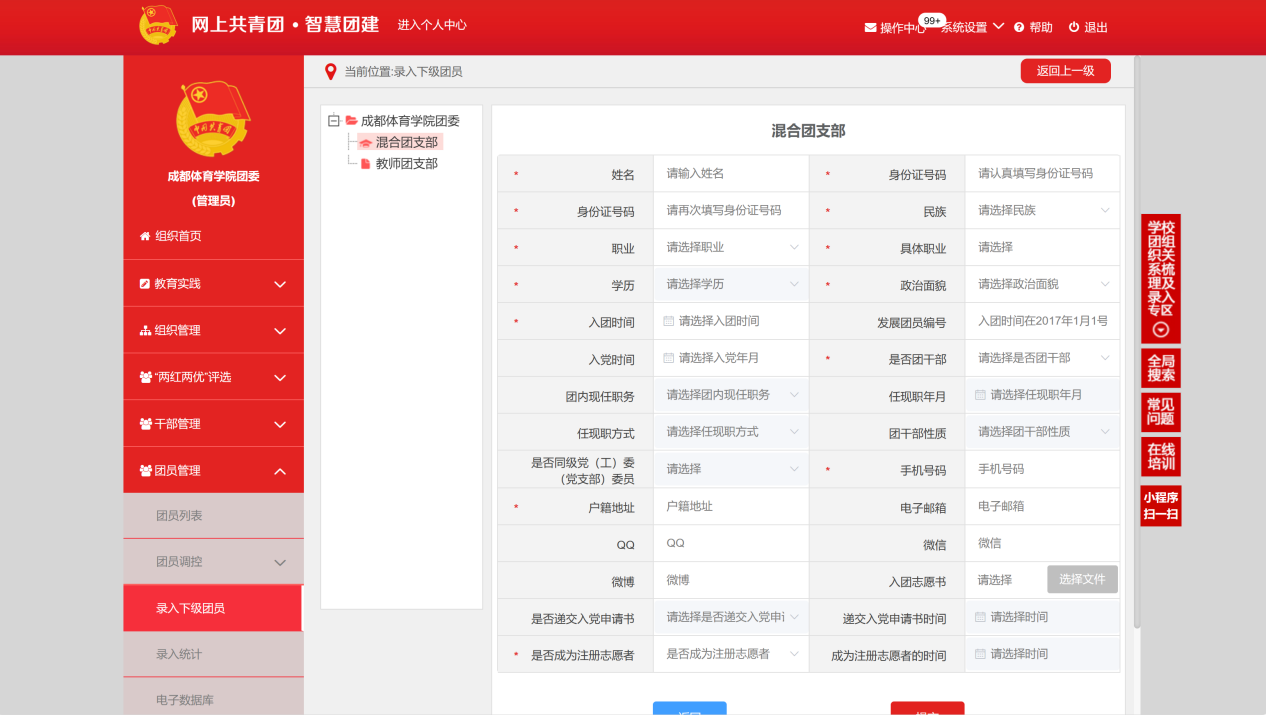Collapse the 成都体育学院团委 tree node
This screenshot has width=1266, height=715.
click(x=334, y=121)
